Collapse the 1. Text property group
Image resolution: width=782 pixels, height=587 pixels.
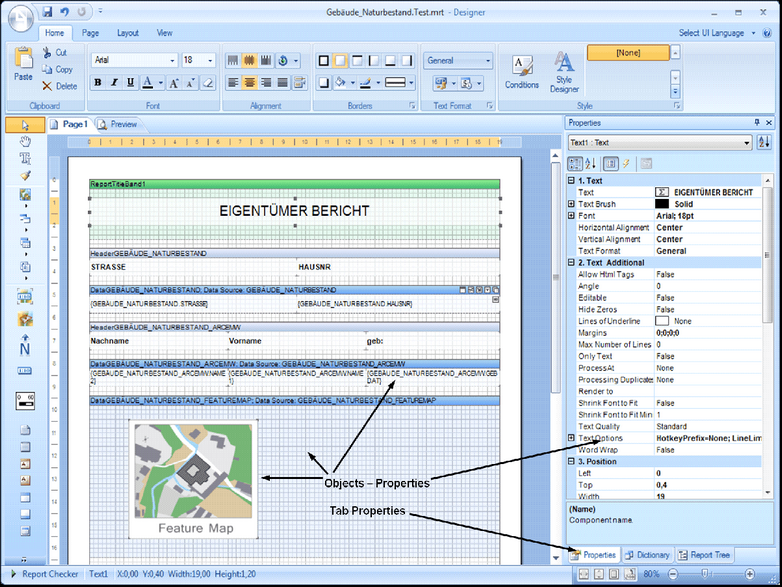(x=571, y=180)
